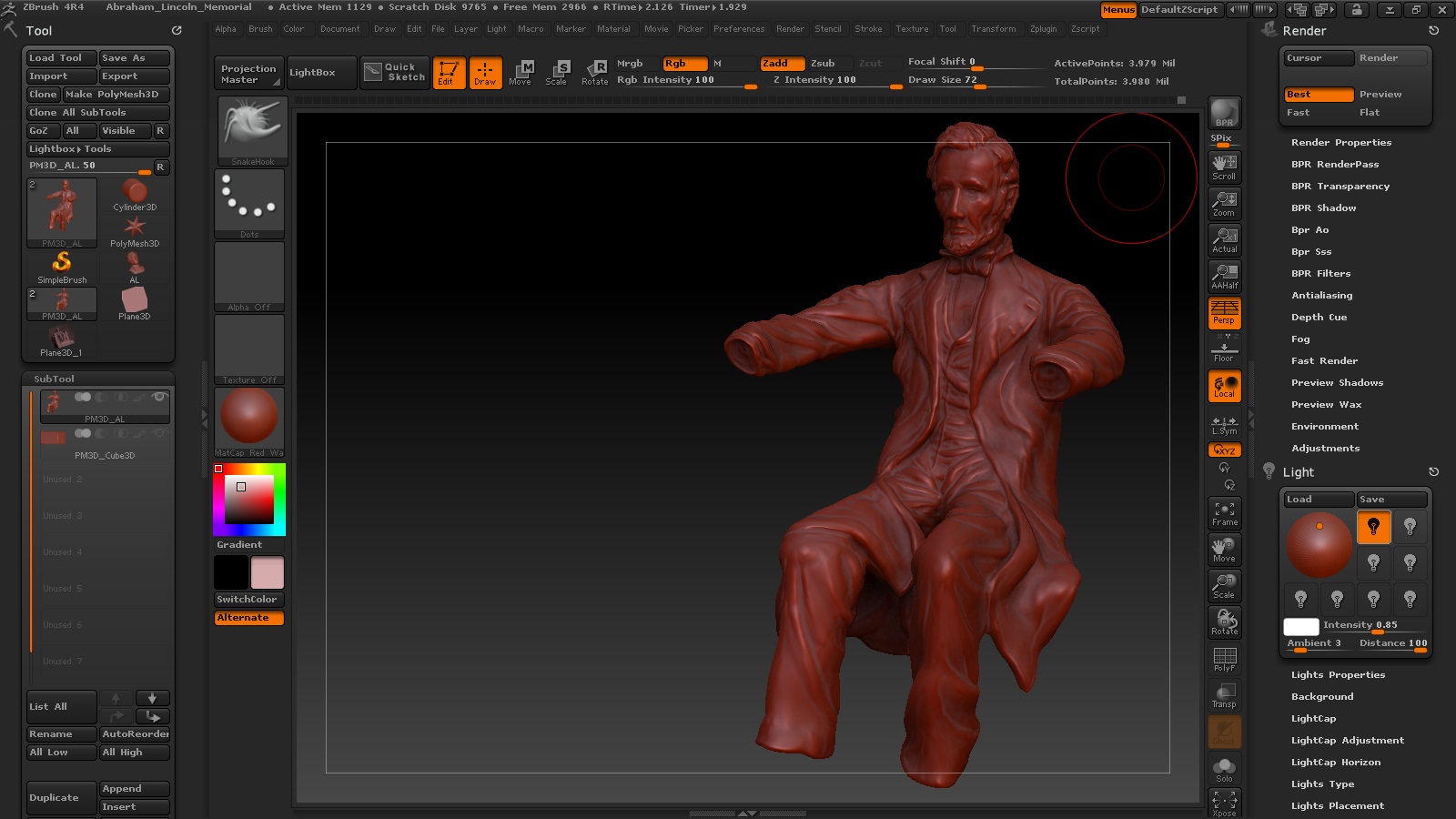The width and height of the screenshot is (1456, 819).
Task: Expand BPR Shadow section
Action: (x=1323, y=208)
